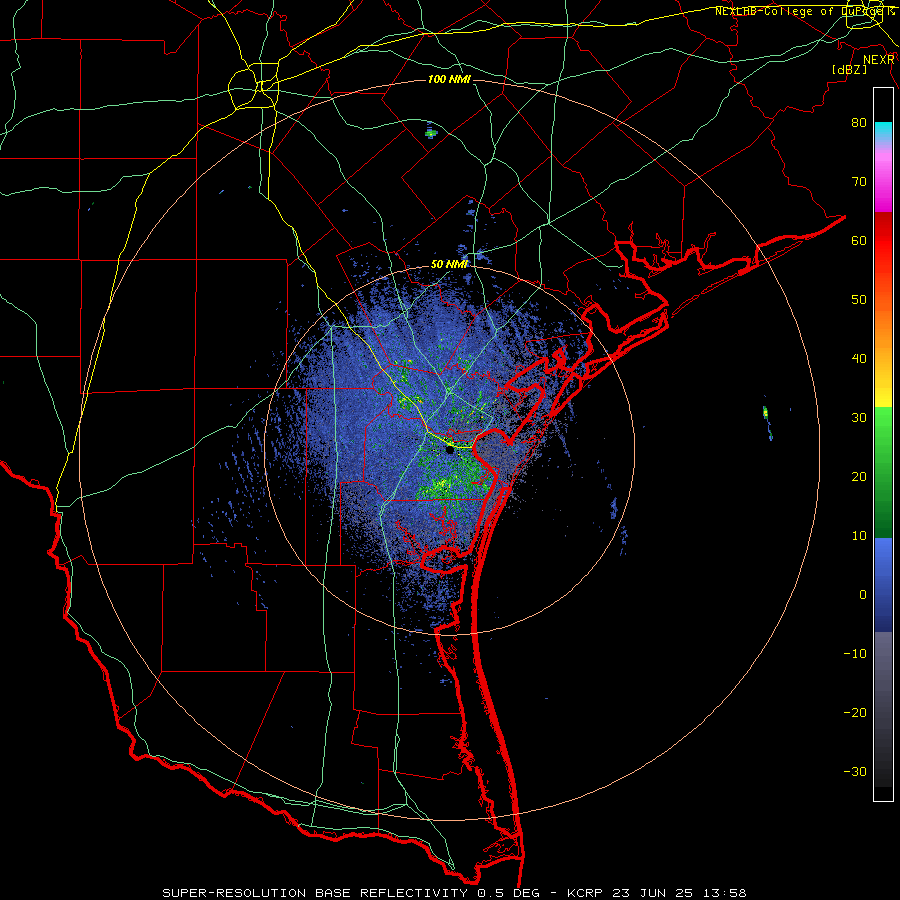Viewport: 900px width, 900px height.
Task: Click the 50 value on the dBZ scale
Action: pyautogui.click(x=859, y=300)
